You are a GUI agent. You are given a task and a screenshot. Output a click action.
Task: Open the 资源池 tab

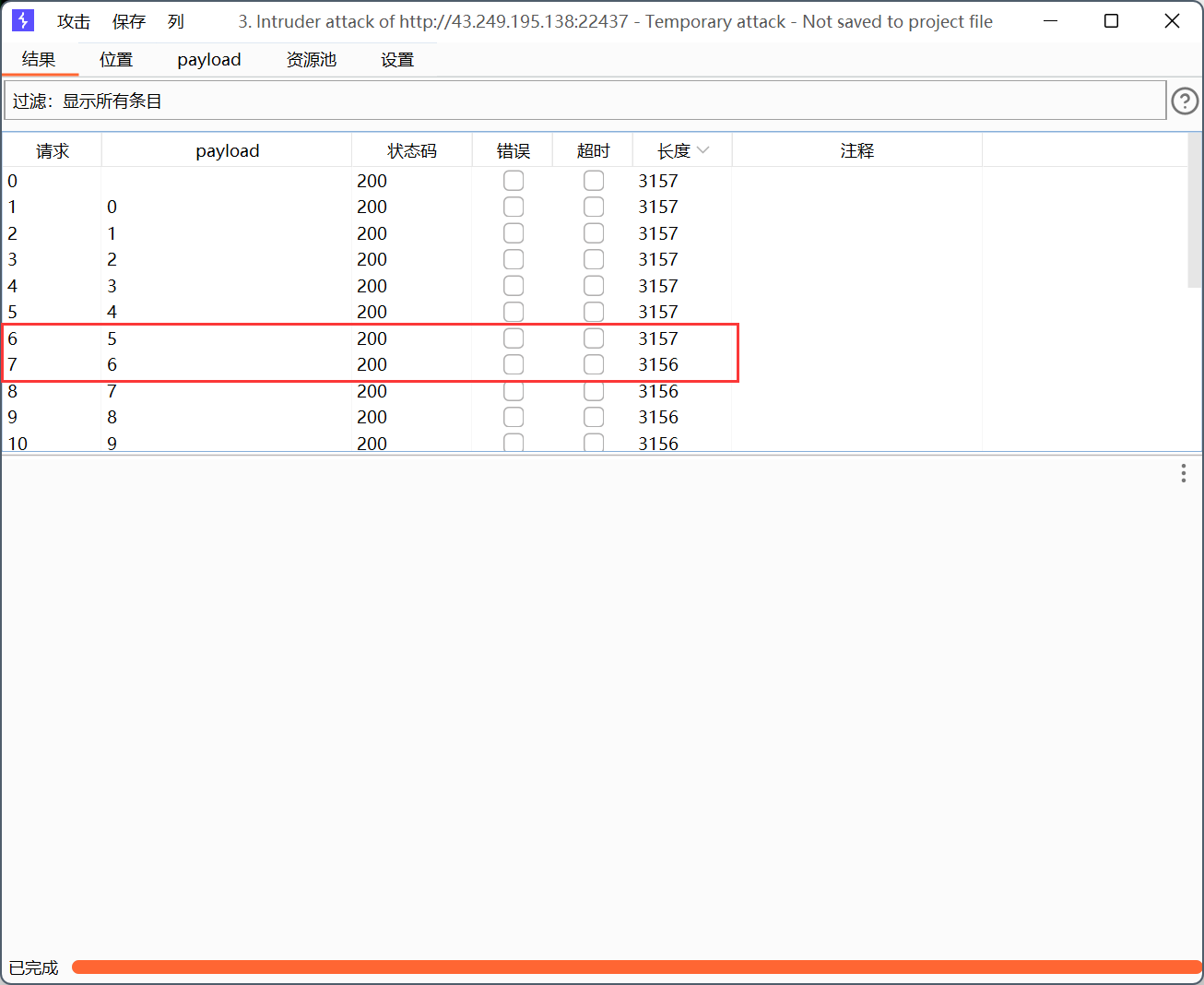coord(312,60)
